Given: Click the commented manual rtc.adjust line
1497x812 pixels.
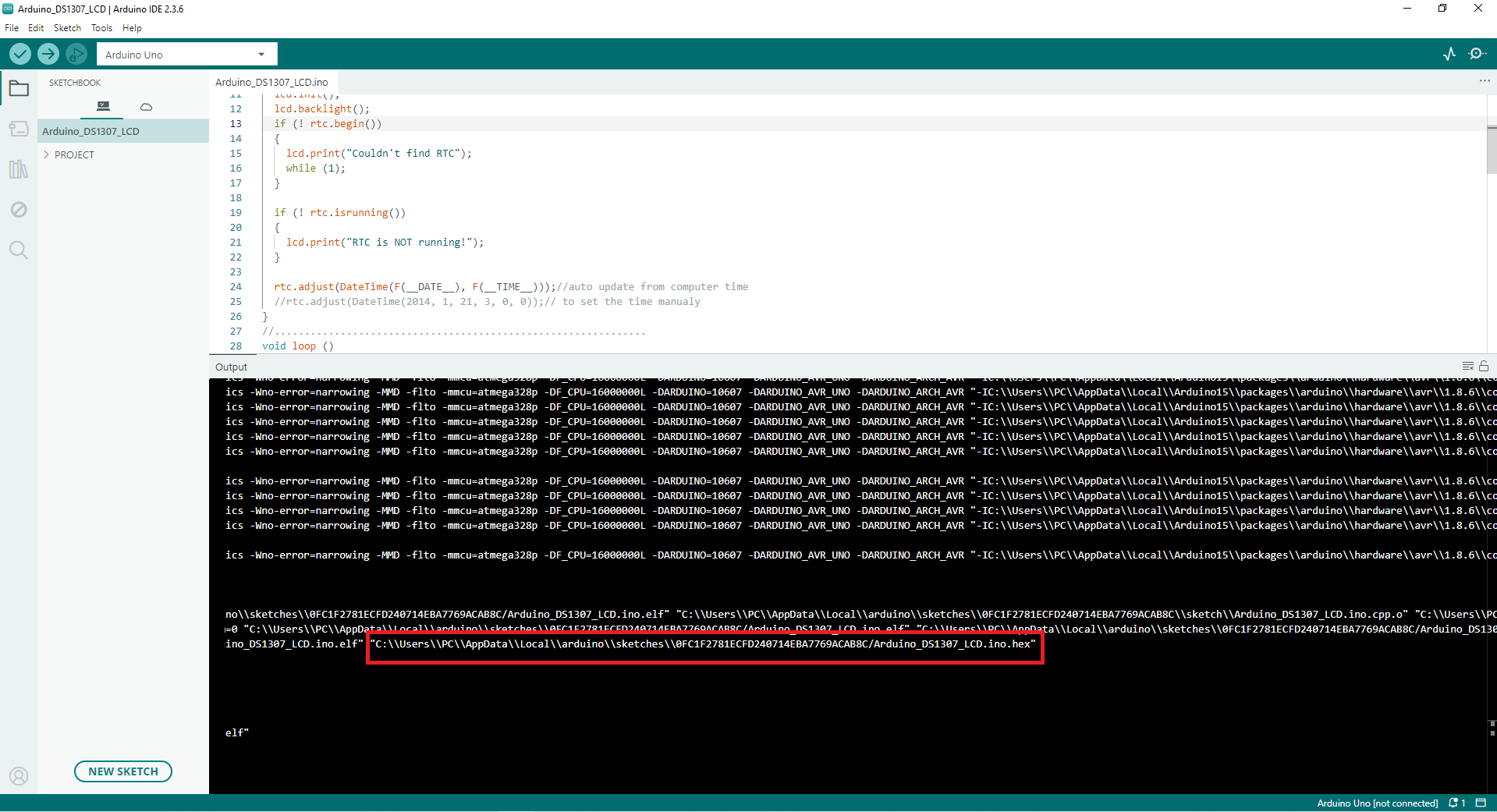Looking at the screenshot, I should tap(487, 302).
